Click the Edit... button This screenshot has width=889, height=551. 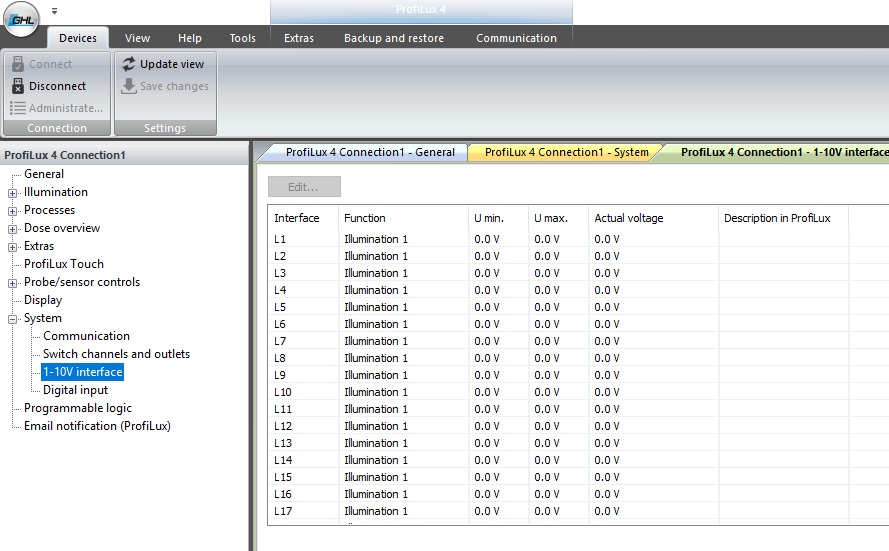304,187
